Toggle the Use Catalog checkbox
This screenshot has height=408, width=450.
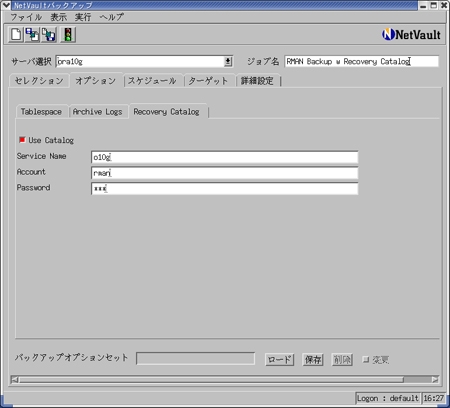coord(22,140)
